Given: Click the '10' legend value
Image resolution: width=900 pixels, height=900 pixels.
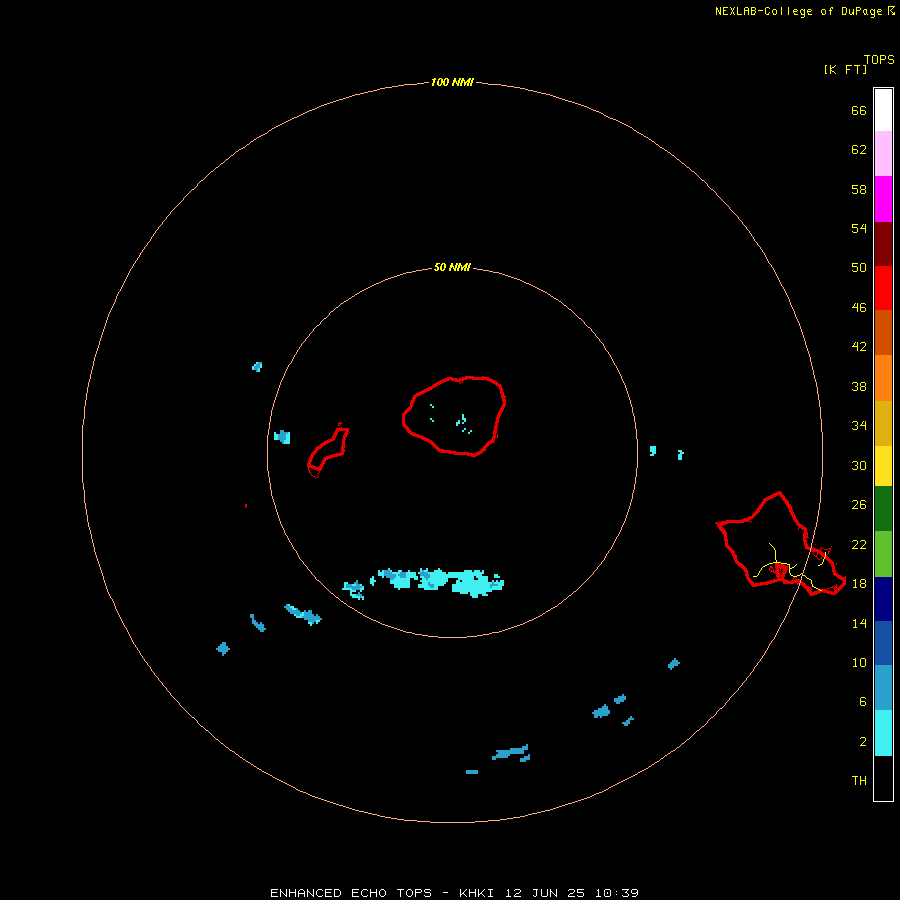Looking at the screenshot, I should click(x=859, y=663).
